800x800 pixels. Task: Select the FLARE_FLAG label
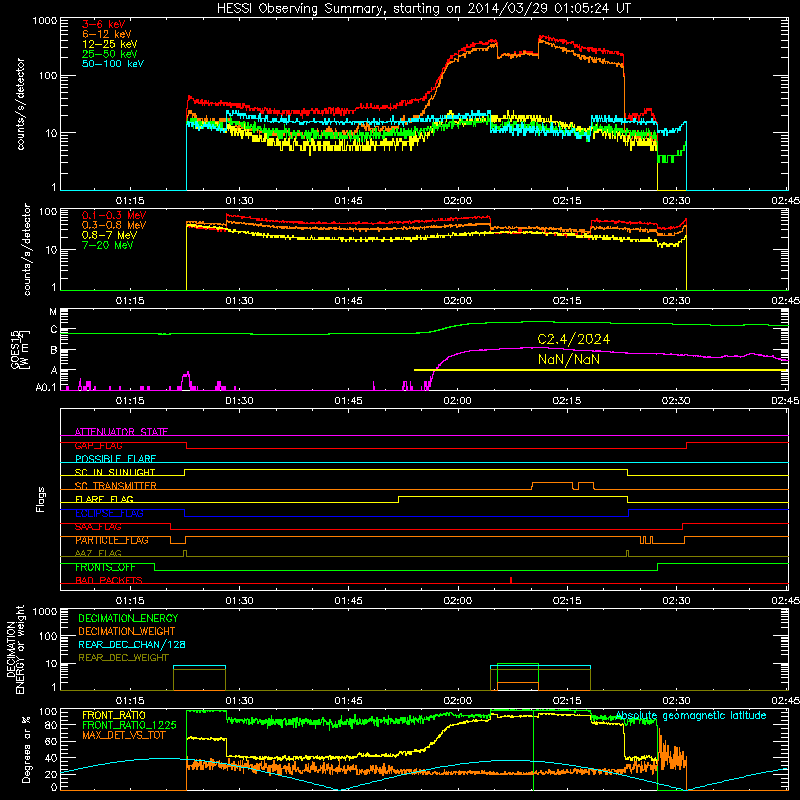click(104, 499)
